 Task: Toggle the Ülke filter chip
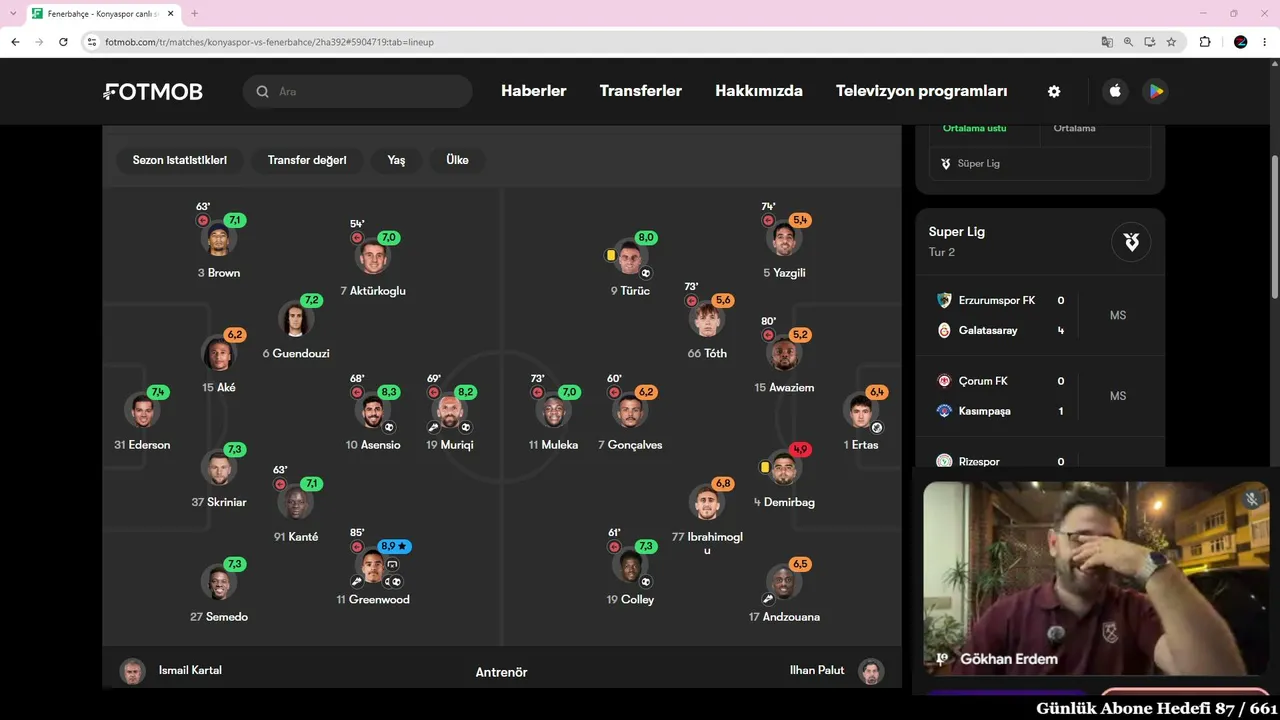(x=457, y=160)
